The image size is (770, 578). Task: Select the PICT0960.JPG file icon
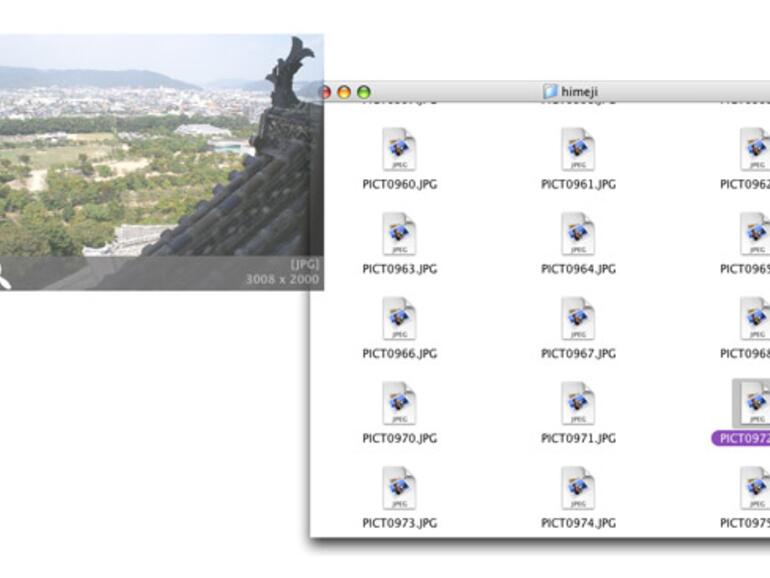pyautogui.click(x=399, y=149)
